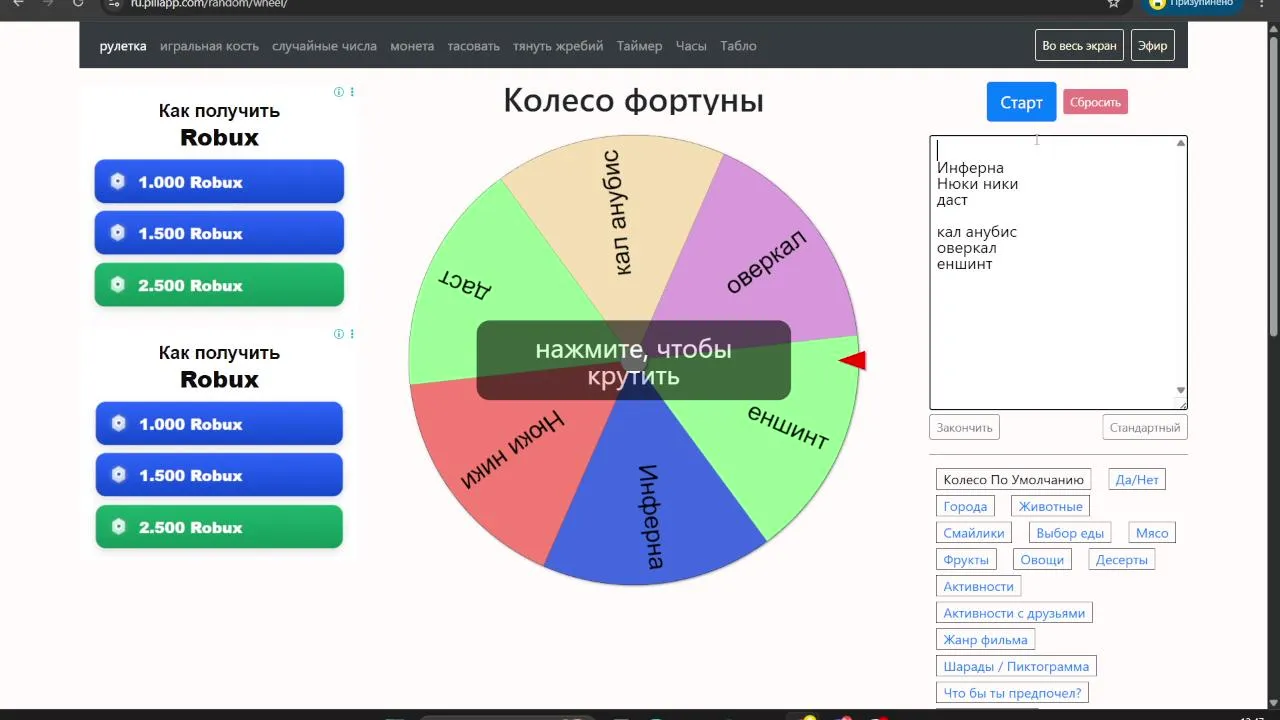Load the Шарады / Пиктограмма preset
This screenshot has width=1280, height=720.
1016,666
